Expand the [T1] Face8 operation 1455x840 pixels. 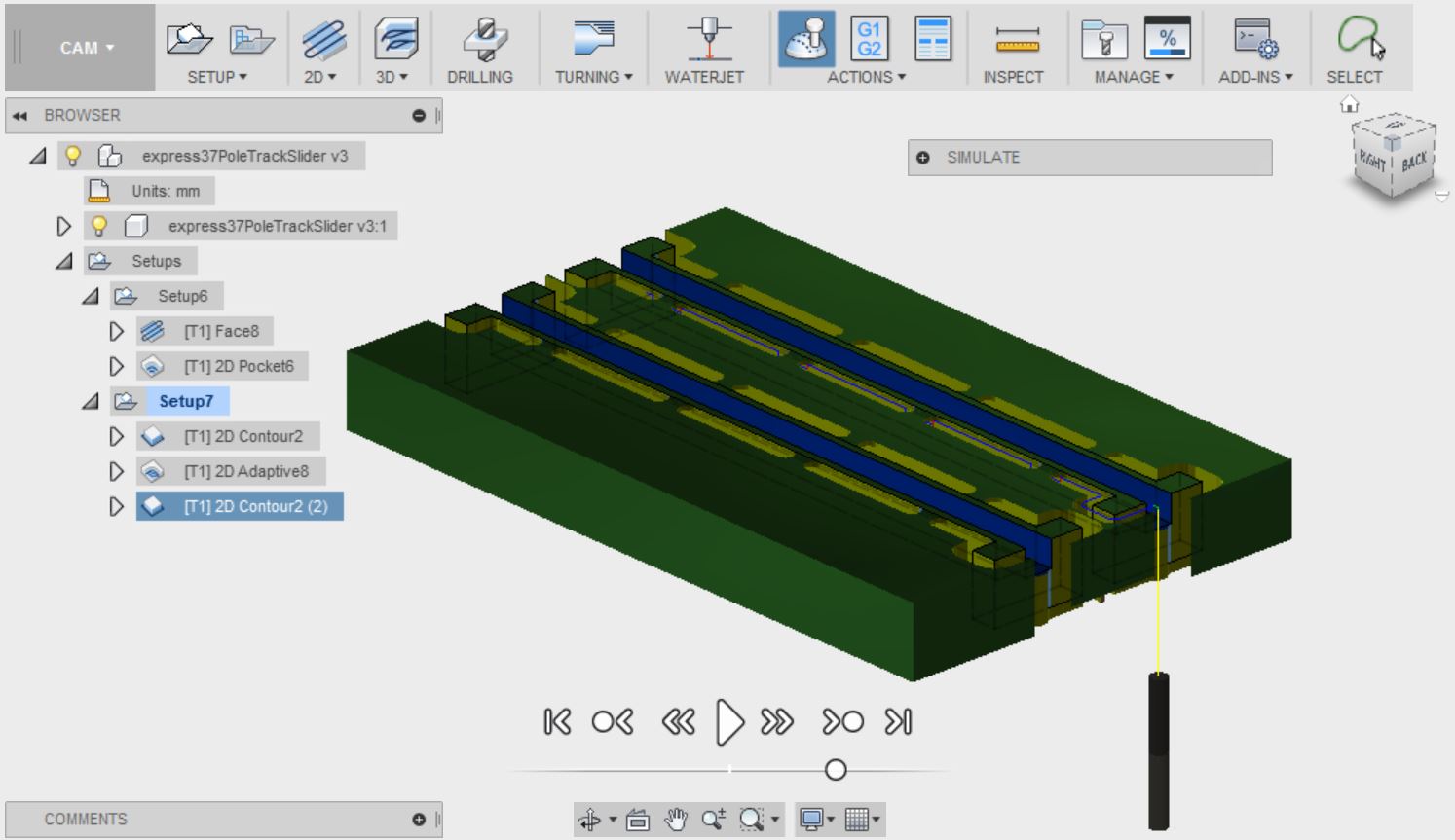pyautogui.click(x=117, y=331)
